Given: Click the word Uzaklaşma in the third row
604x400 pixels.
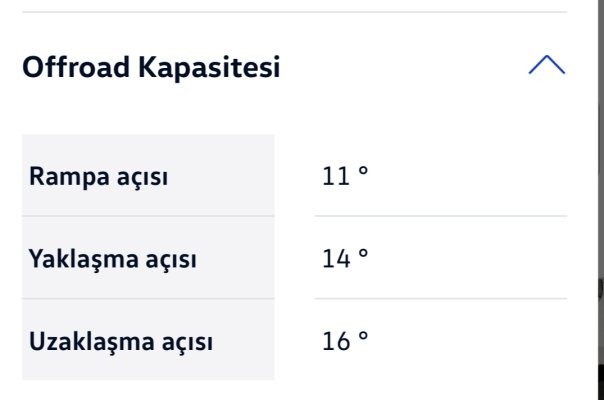Looking at the screenshot, I should (92, 341).
